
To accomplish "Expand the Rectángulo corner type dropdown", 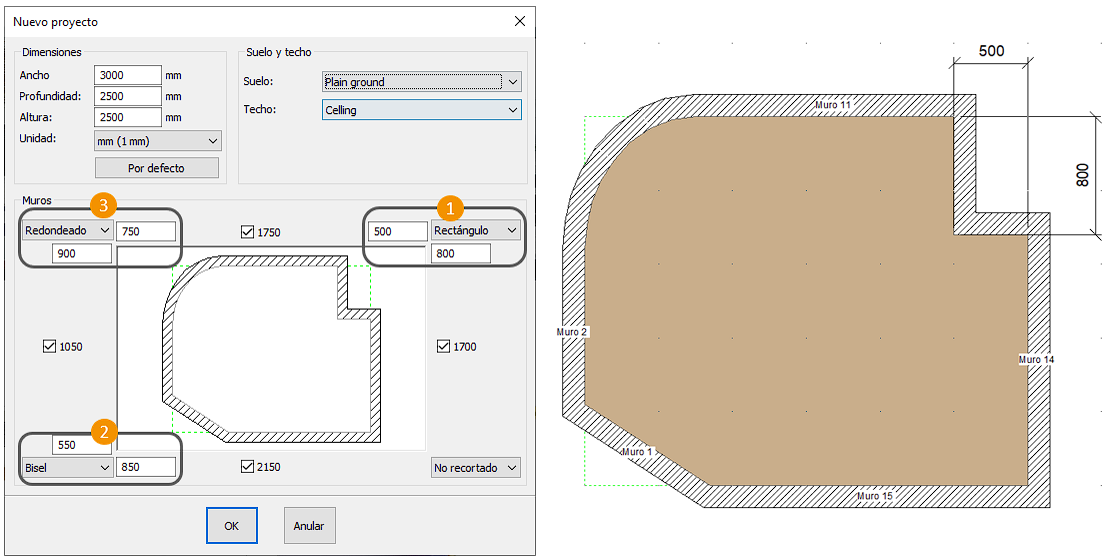I will tap(476, 231).
